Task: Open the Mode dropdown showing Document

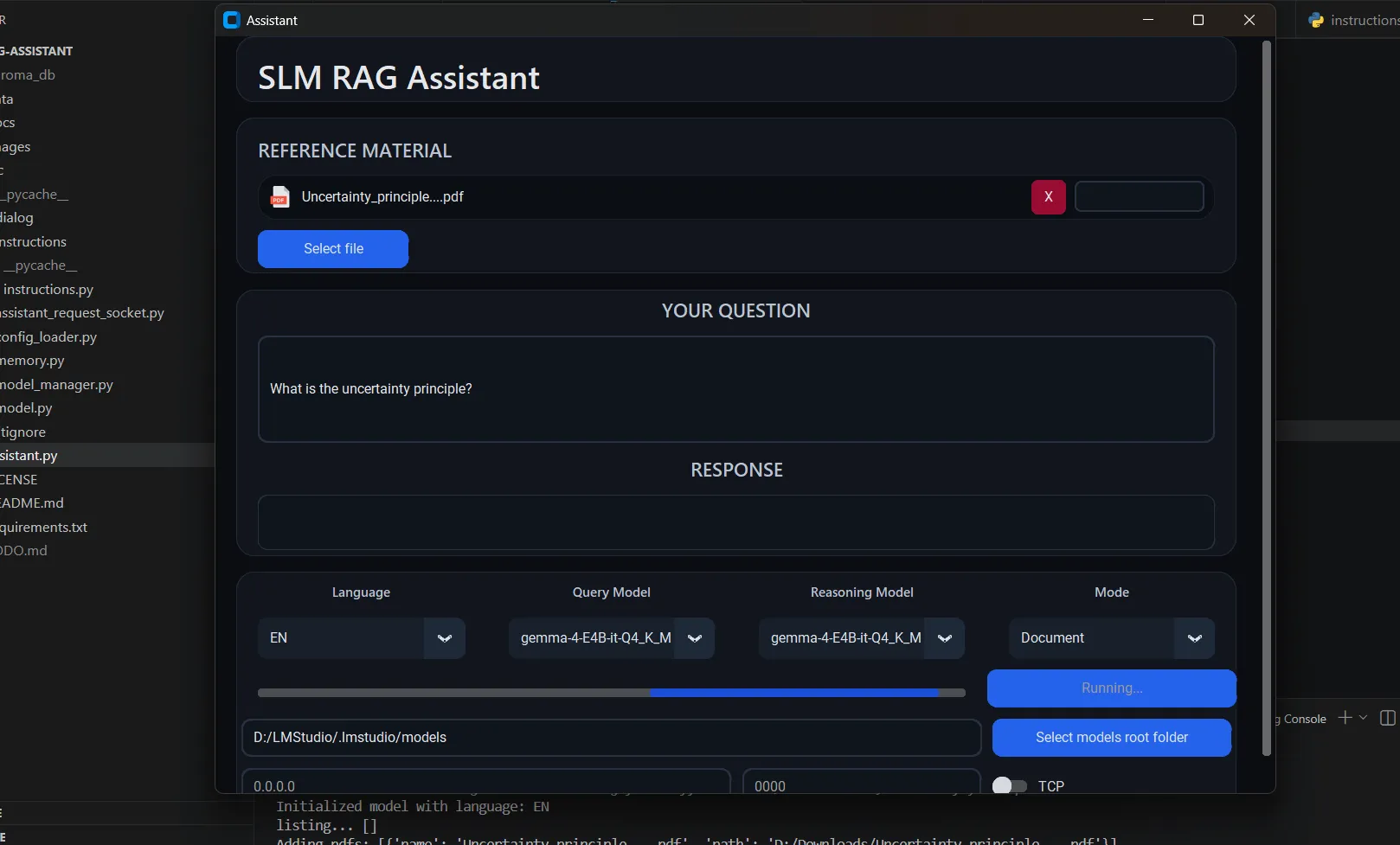Action: 1111,638
